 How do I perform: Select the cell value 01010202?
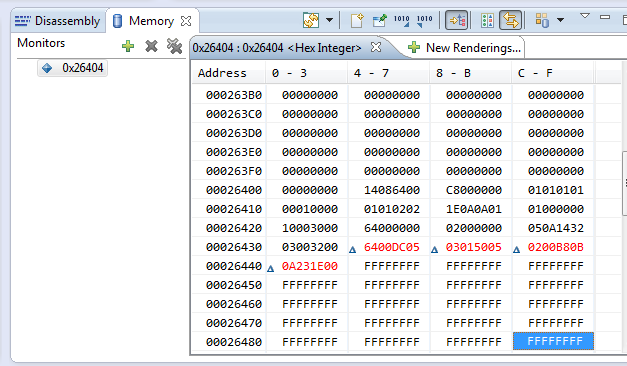[x=391, y=209]
